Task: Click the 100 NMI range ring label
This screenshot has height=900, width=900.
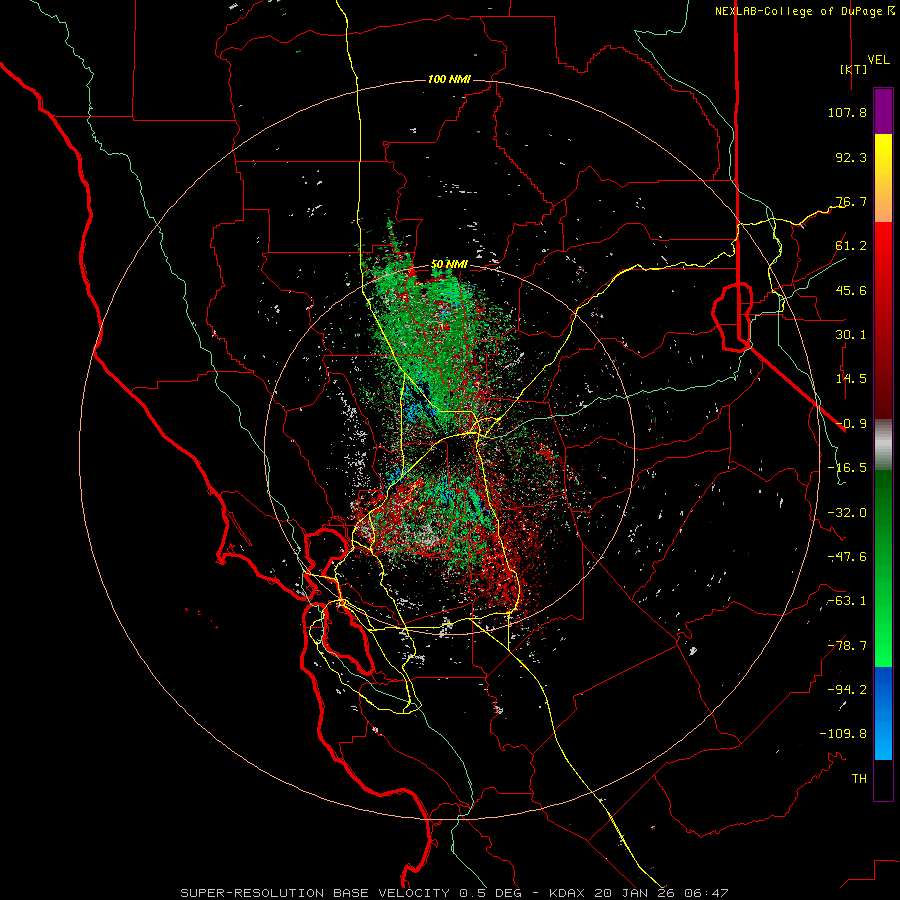Action: (x=449, y=79)
